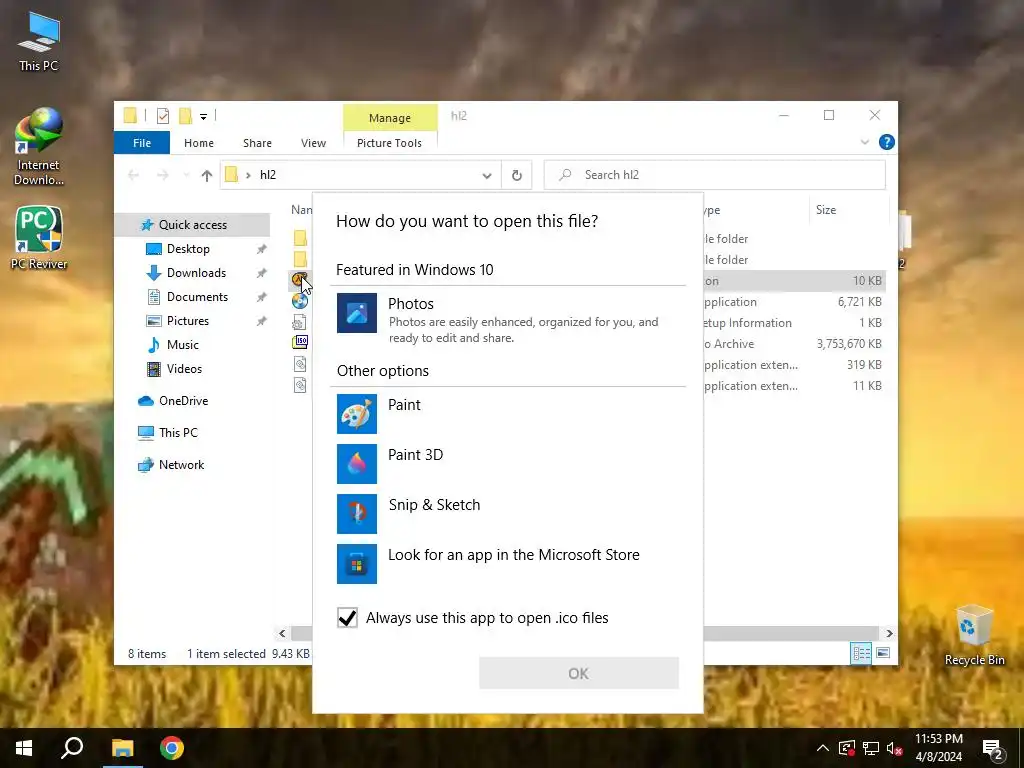Screen dimensions: 1024x768
Task: Choose the Snip & Sketch icon
Action: 357,514
